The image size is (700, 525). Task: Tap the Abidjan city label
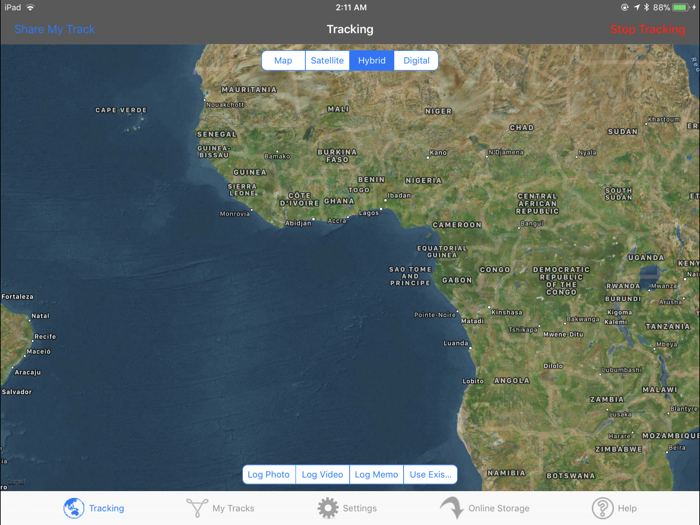pyautogui.click(x=298, y=223)
